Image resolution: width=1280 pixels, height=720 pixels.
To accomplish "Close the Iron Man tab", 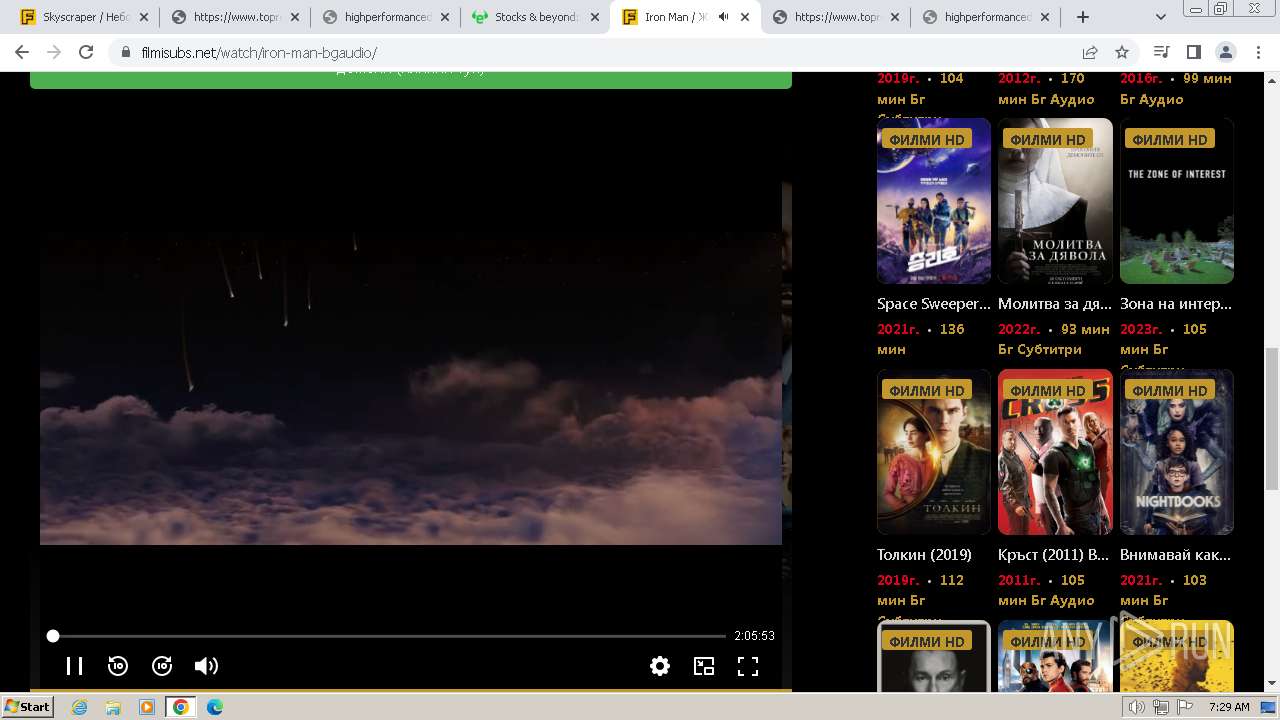I will click(744, 17).
